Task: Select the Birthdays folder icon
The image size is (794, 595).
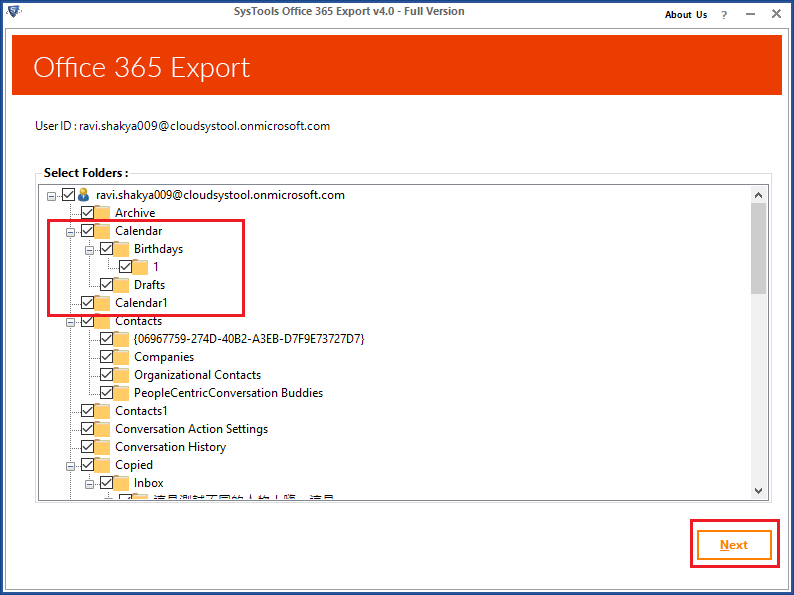Action: tap(121, 249)
